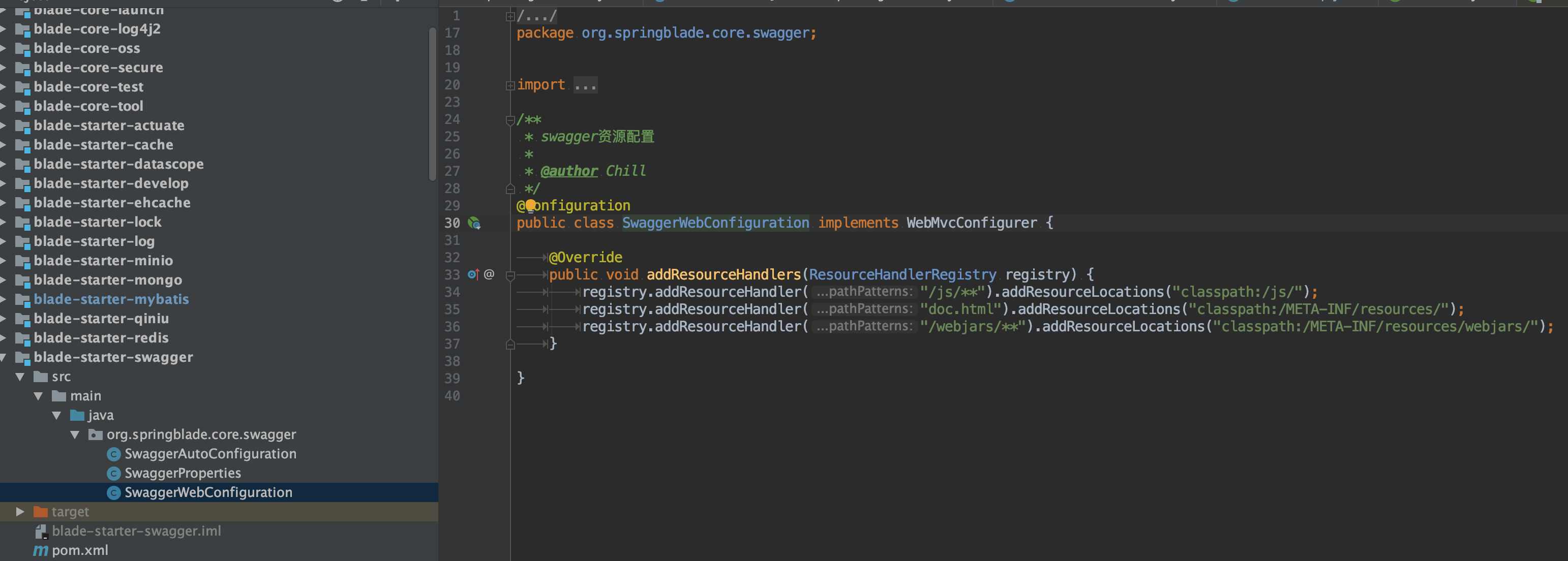Click the @Override annotation on line 32
Image resolution: width=1568 pixels, height=561 pixels.
pyautogui.click(x=586, y=258)
